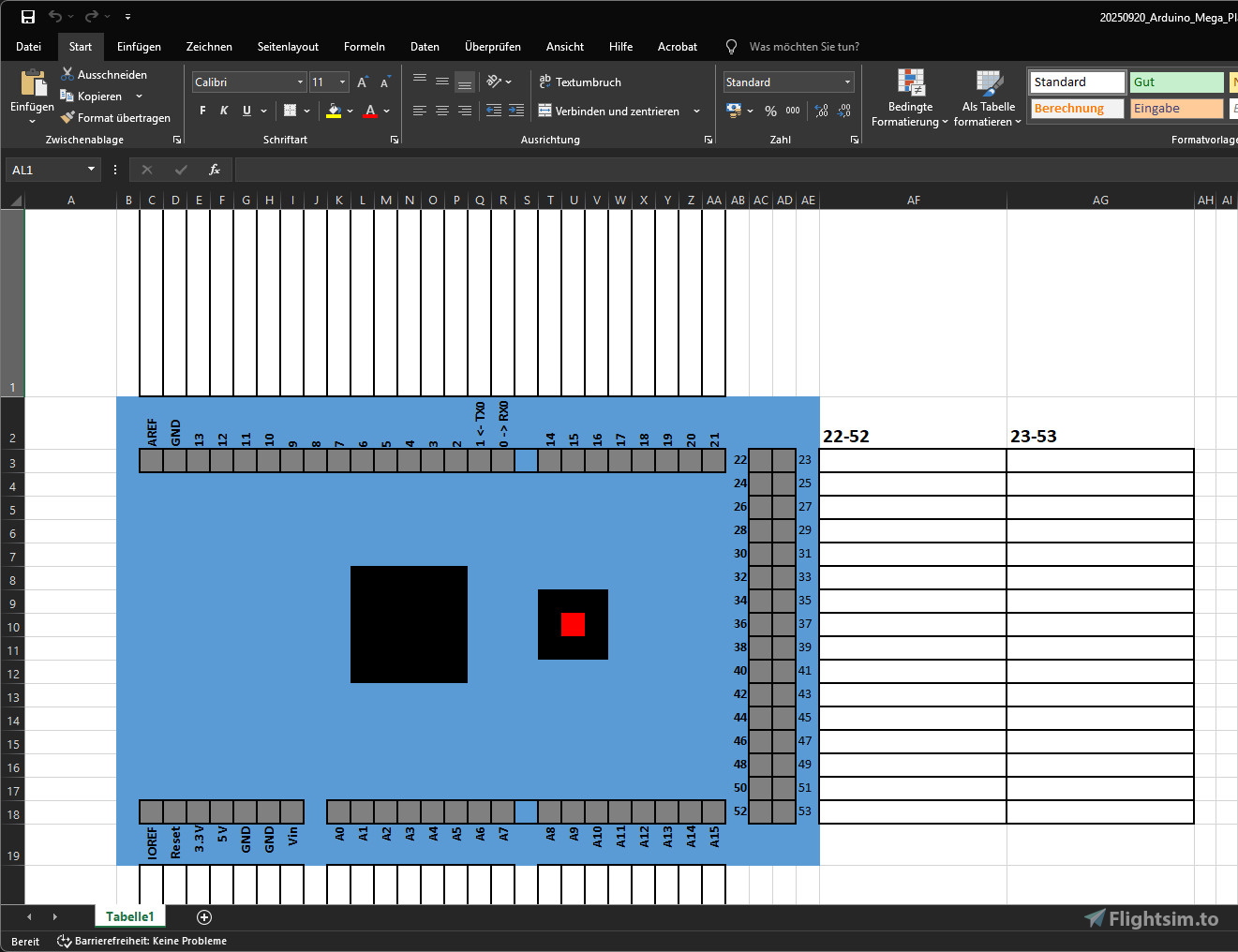Cut selection with the Ausschneiden scissors icon
Viewport: 1238px width, 952px height.
click(x=66, y=74)
